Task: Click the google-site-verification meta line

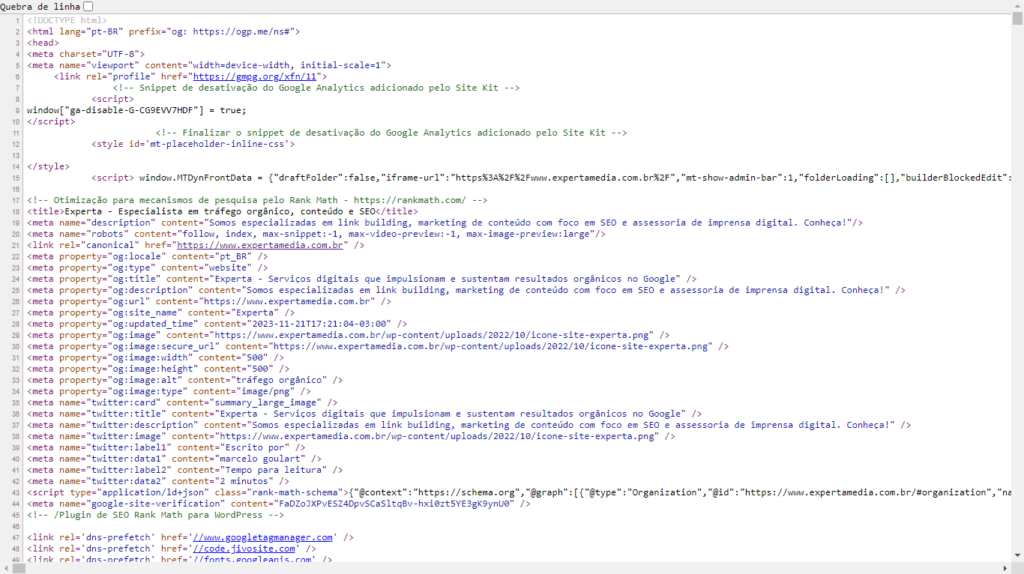Action: click(279, 504)
